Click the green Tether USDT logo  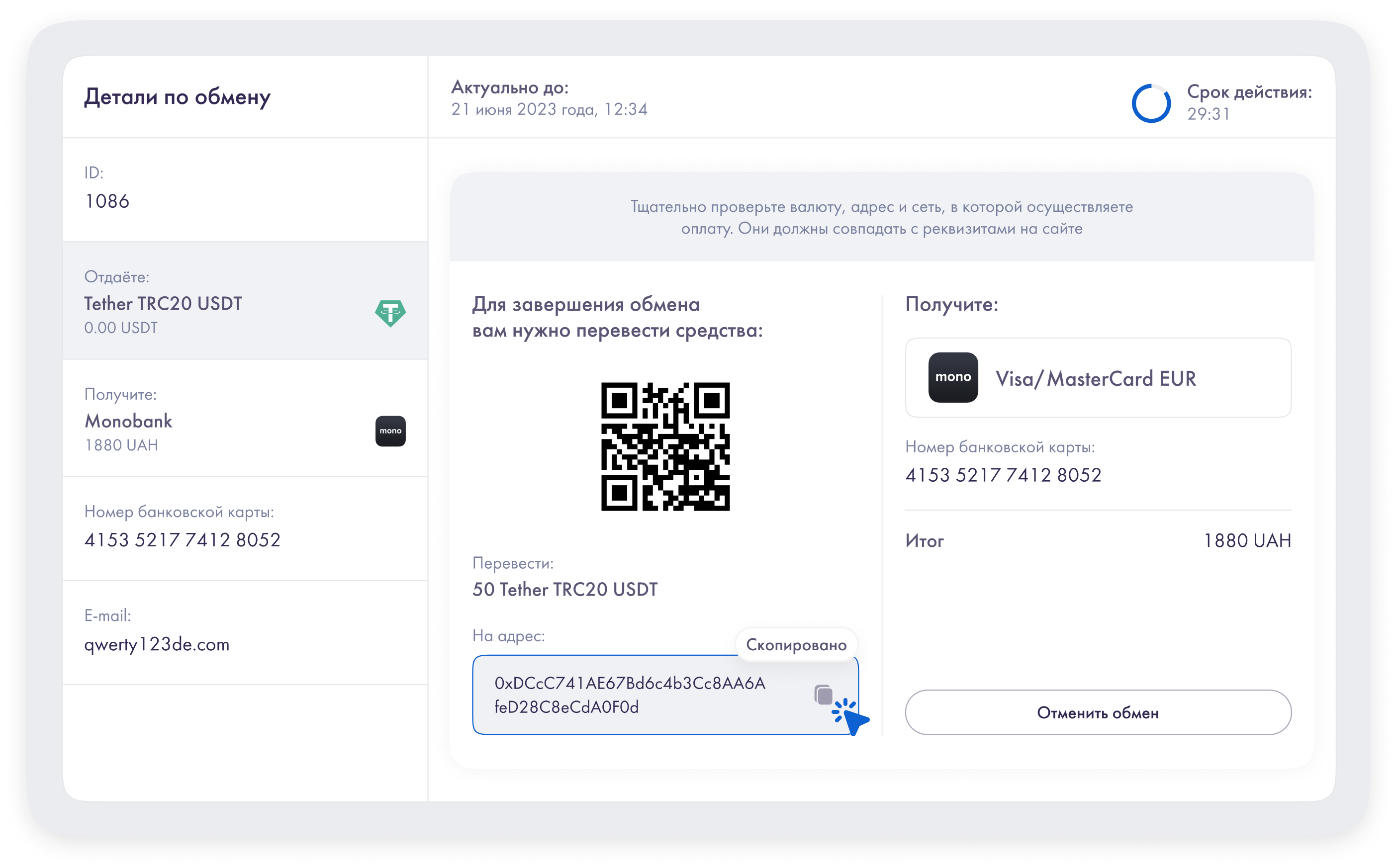click(x=390, y=313)
